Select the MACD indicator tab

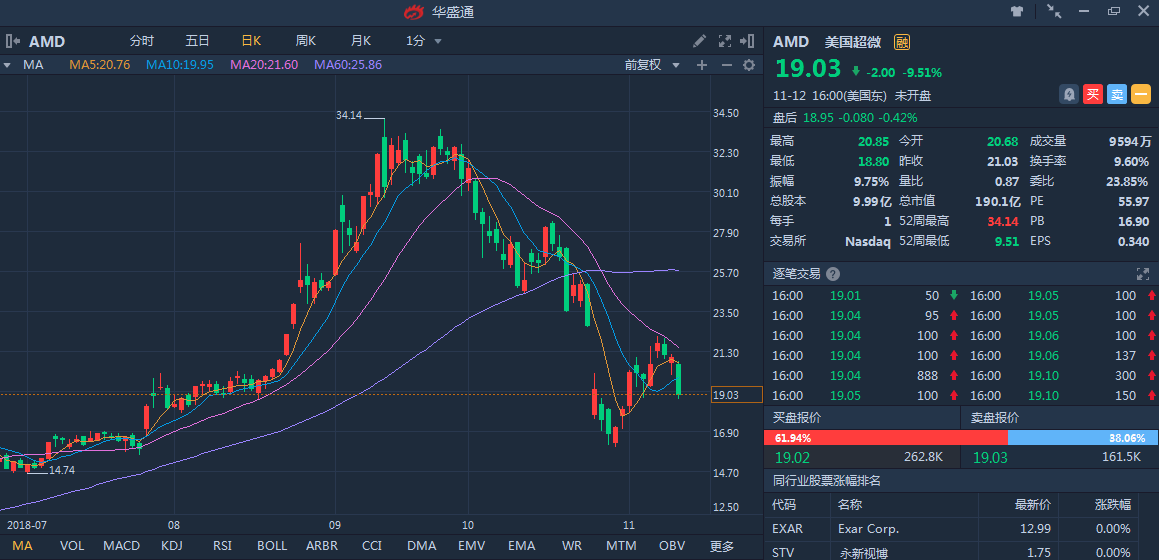point(122,546)
